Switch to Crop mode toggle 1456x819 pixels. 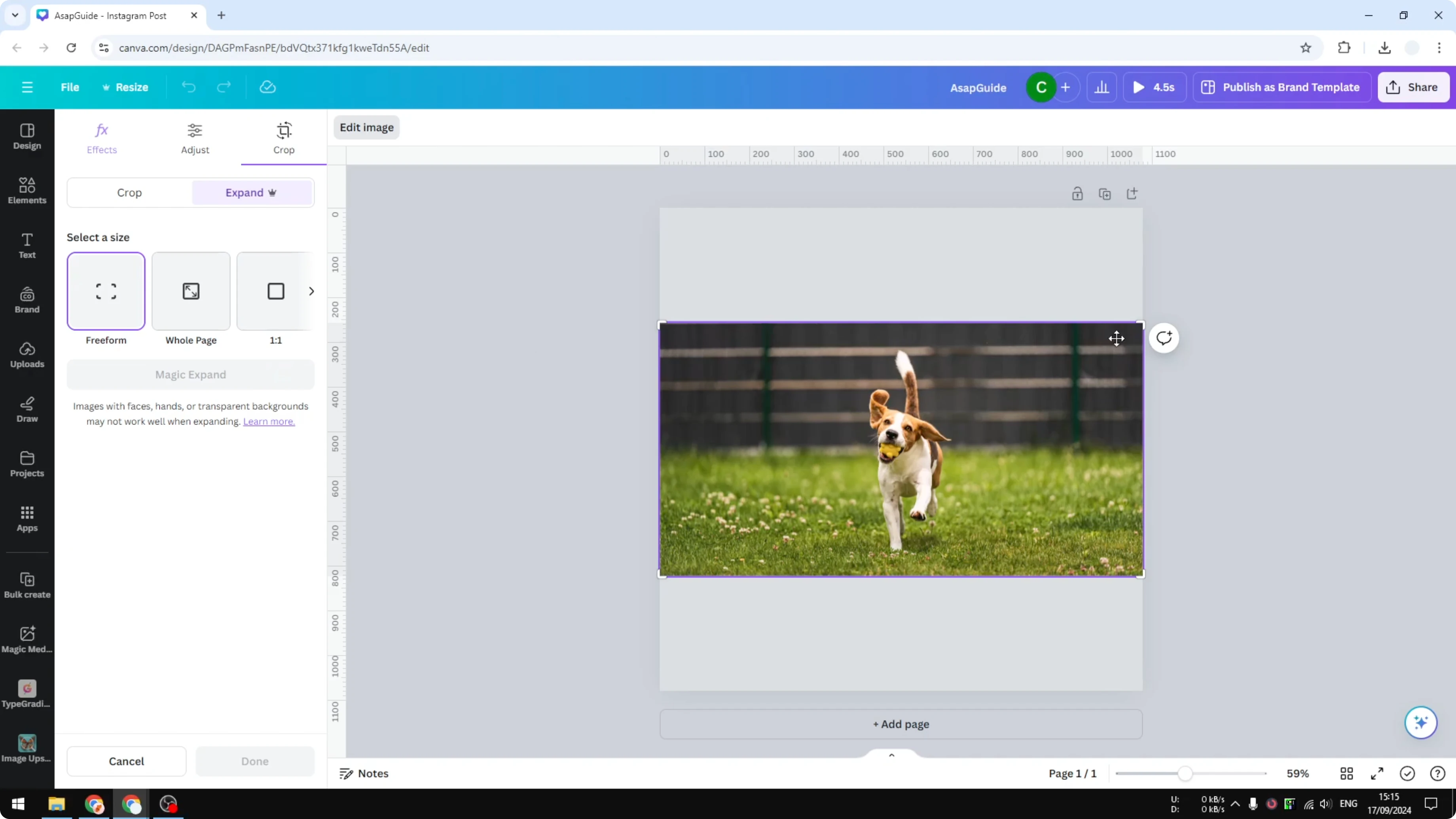pyautogui.click(x=129, y=193)
